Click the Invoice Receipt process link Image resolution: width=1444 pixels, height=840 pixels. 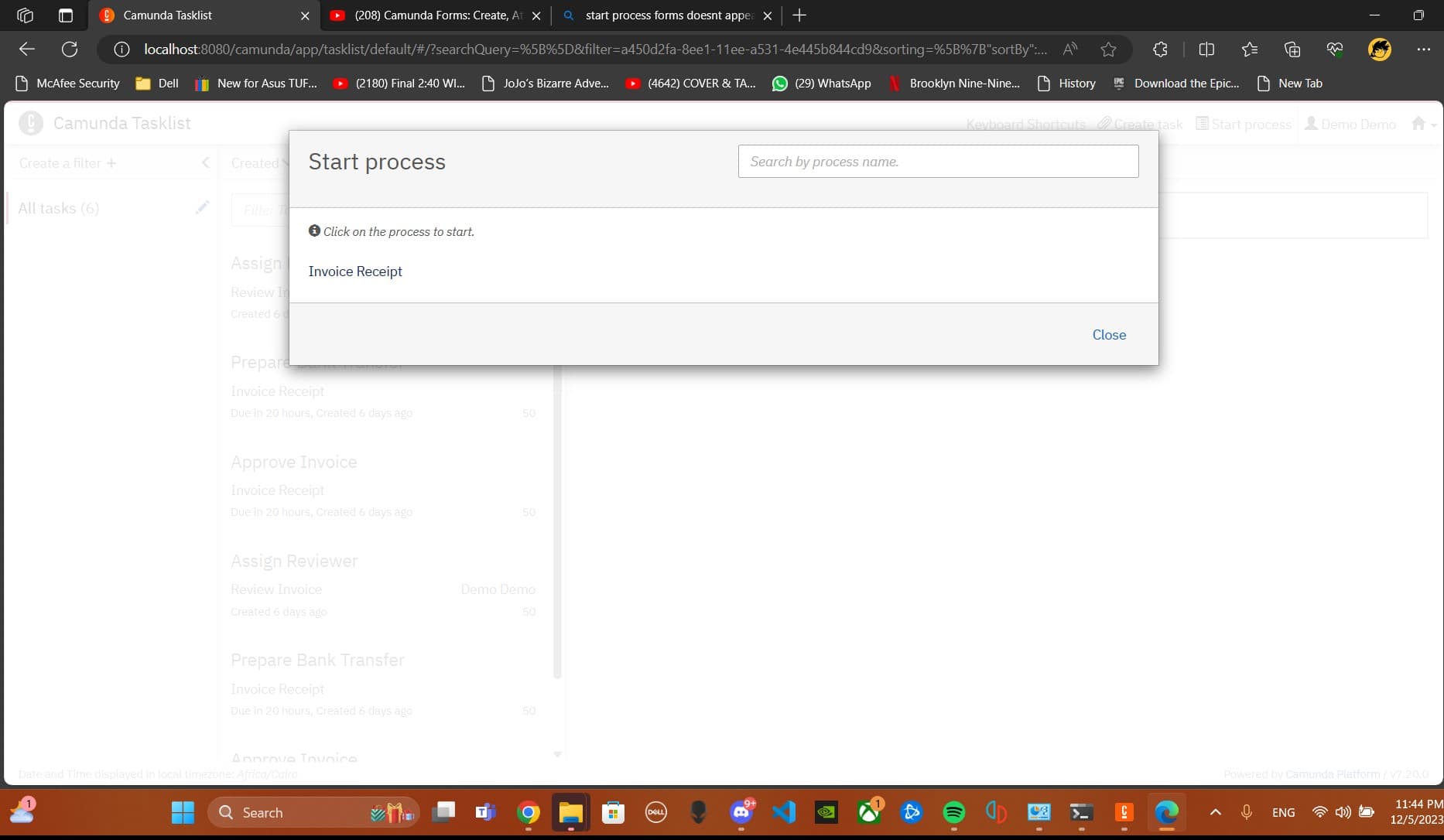pos(355,271)
